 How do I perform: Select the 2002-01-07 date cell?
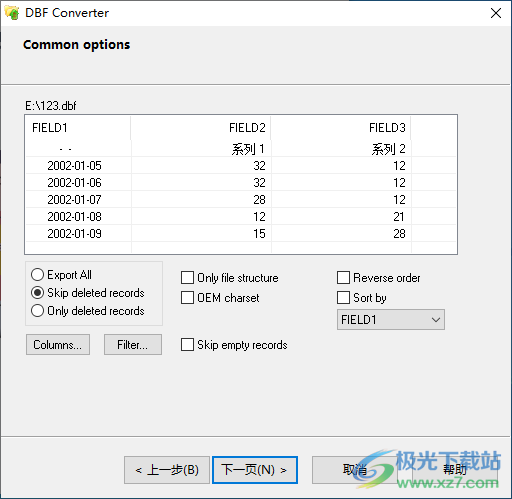click(x=78, y=200)
